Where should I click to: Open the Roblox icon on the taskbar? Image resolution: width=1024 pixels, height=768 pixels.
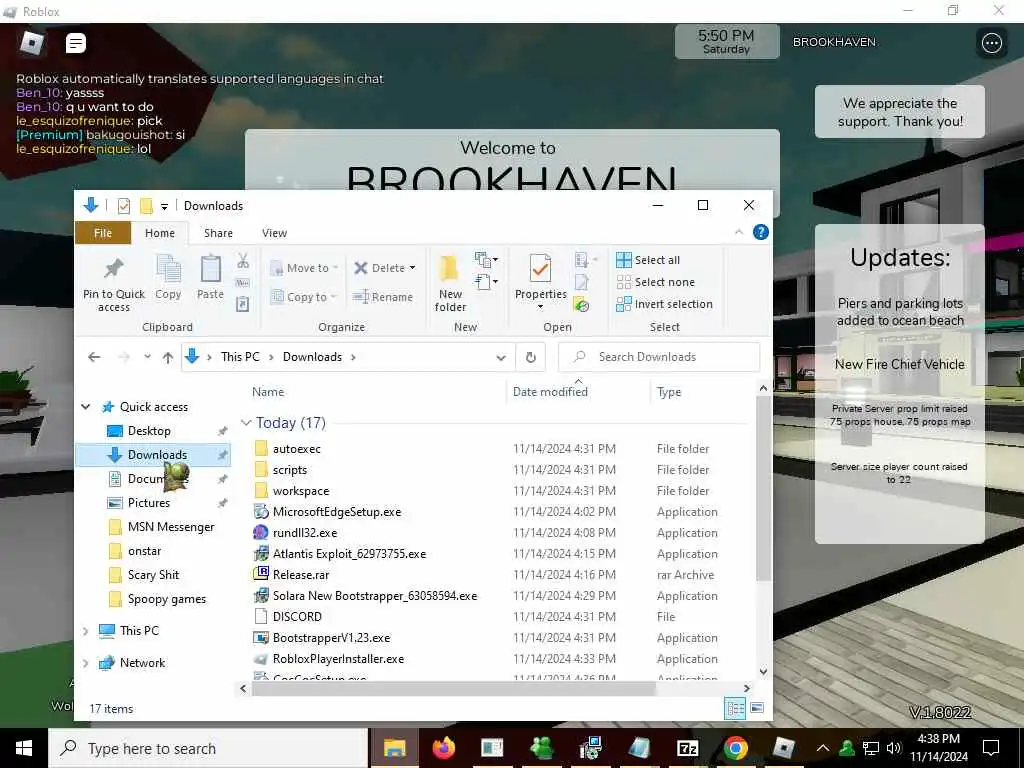[x=784, y=748]
